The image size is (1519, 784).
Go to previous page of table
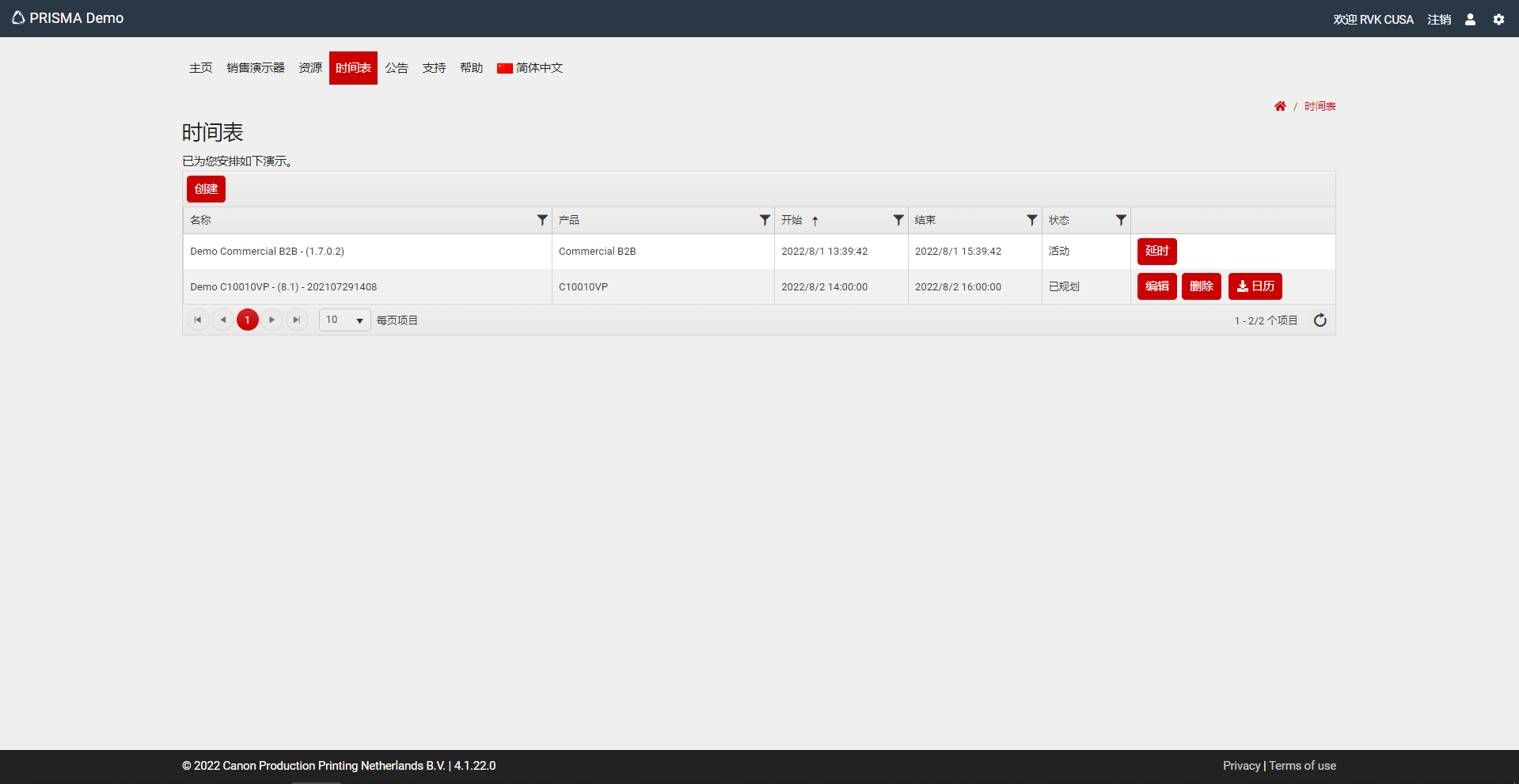(223, 320)
